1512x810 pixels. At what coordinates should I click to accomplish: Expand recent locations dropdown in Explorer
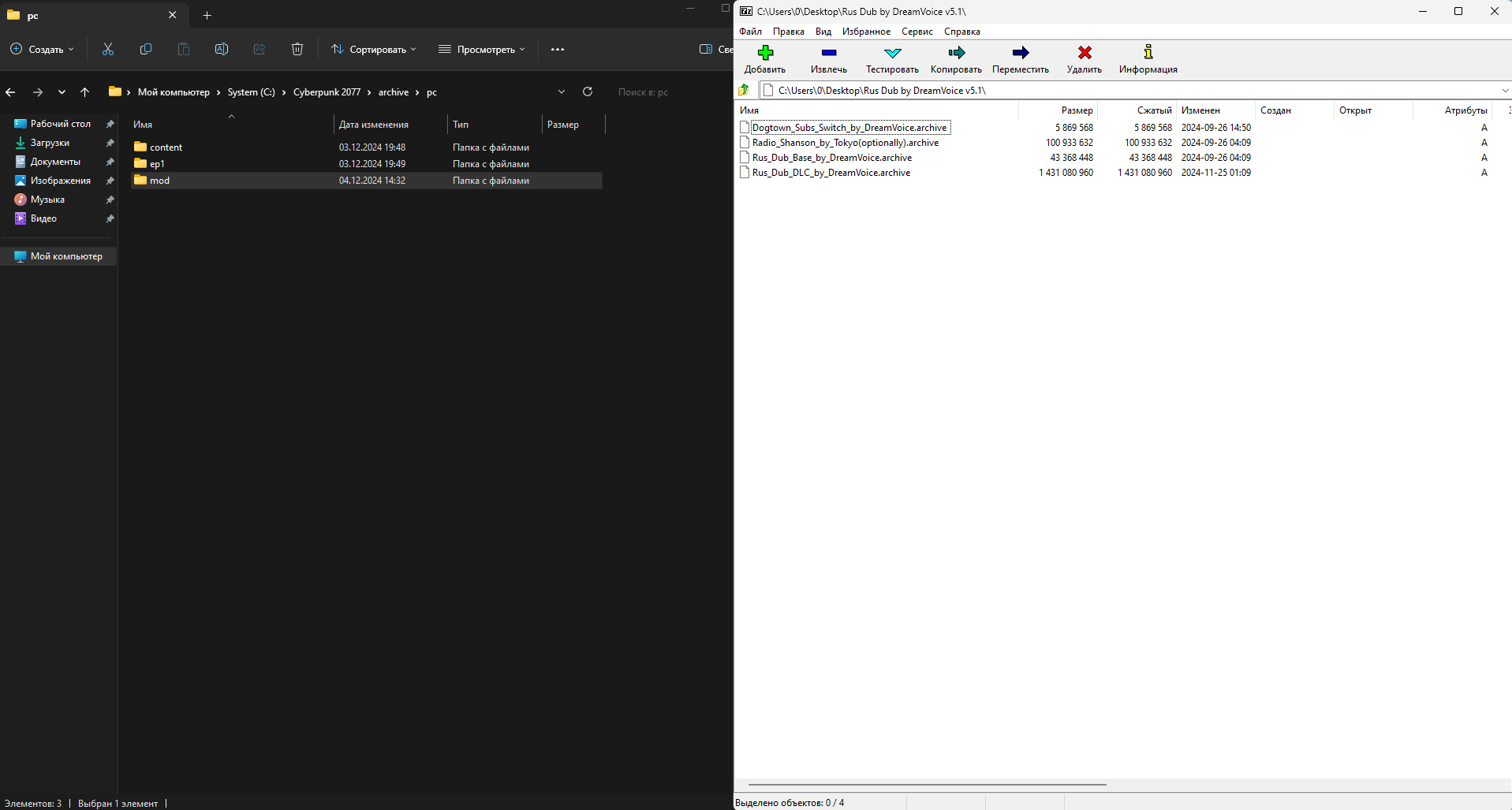click(x=62, y=92)
